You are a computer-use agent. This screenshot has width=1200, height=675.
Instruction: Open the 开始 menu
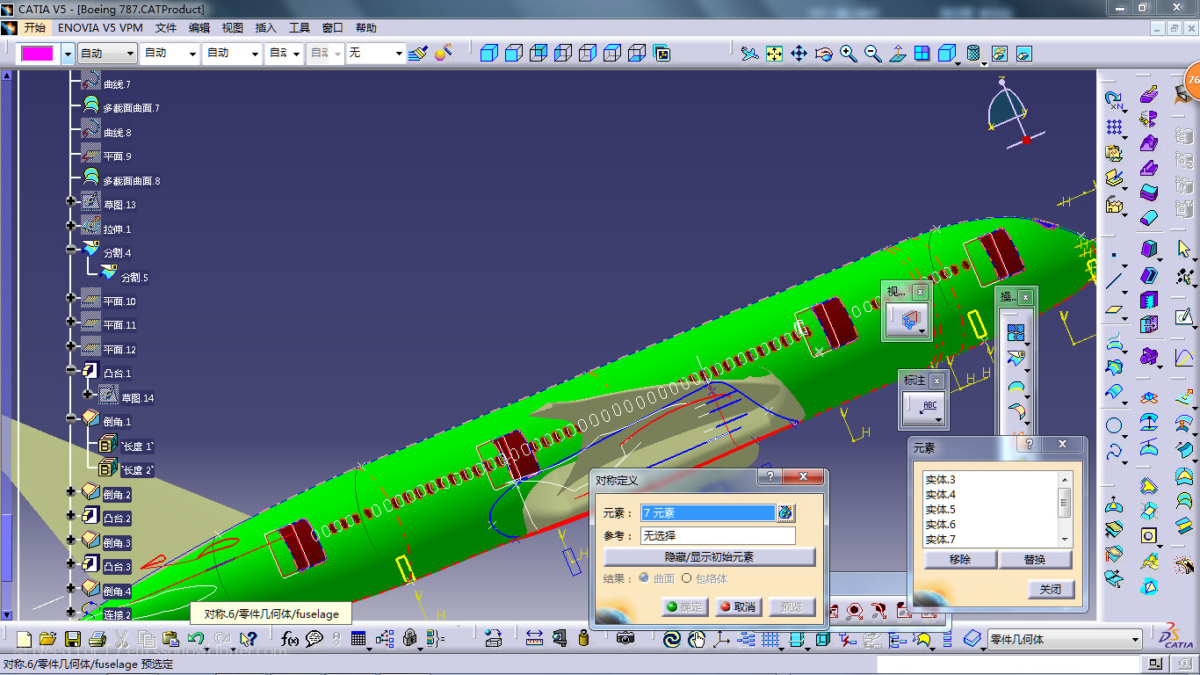point(34,28)
